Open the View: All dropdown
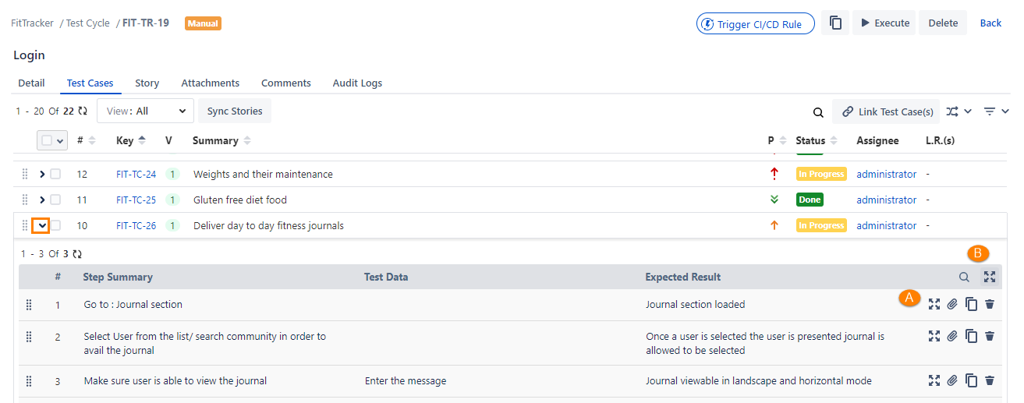The height and width of the screenshot is (403, 1024). (146, 112)
